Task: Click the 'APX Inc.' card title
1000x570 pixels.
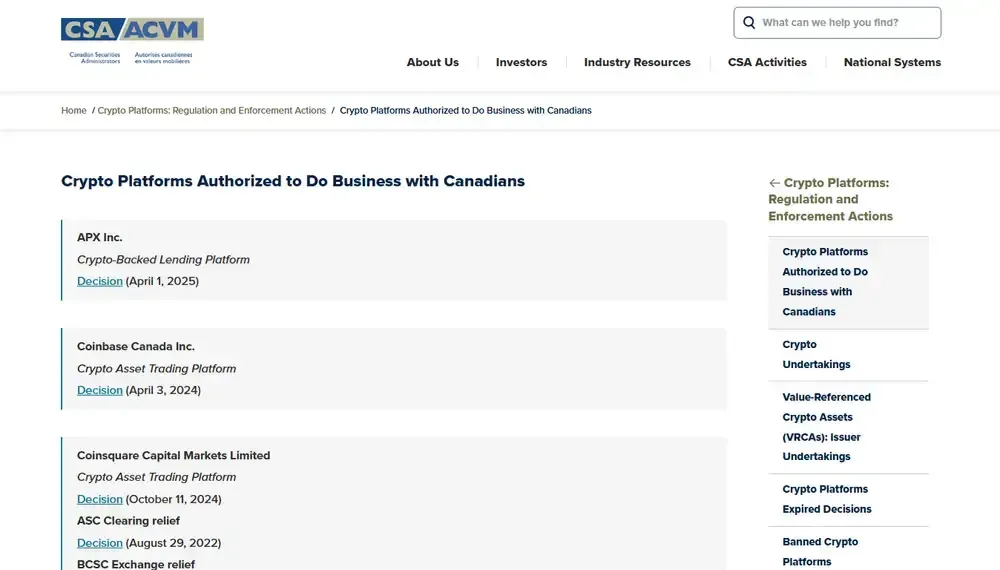Action: coord(99,237)
